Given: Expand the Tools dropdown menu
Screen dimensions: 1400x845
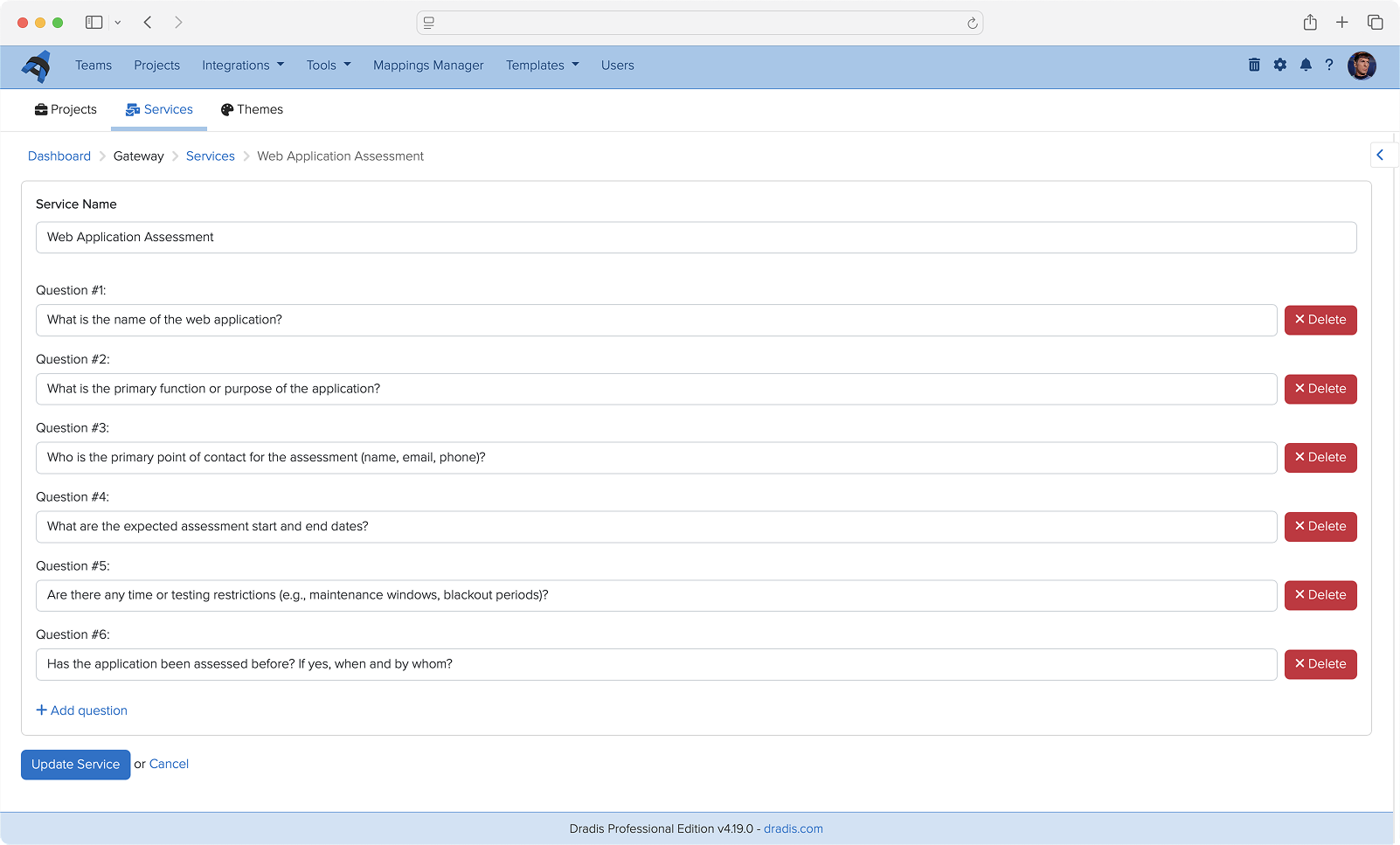Looking at the screenshot, I should click(x=329, y=66).
